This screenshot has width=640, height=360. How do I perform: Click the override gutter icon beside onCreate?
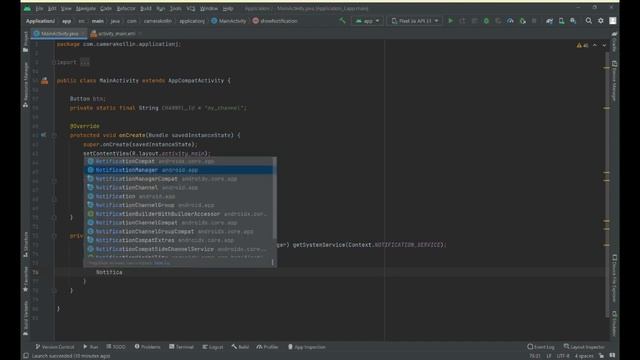tap(44, 135)
